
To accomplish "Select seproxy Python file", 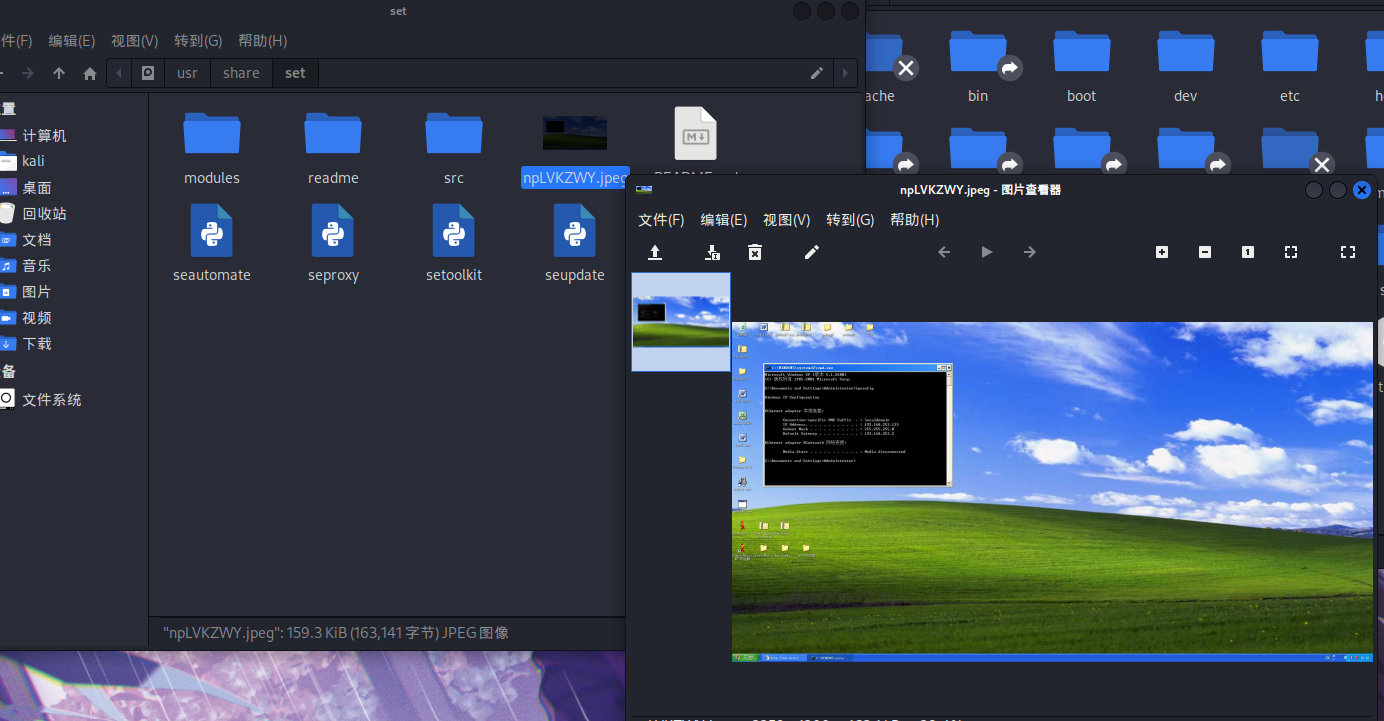I will [333, 243].
